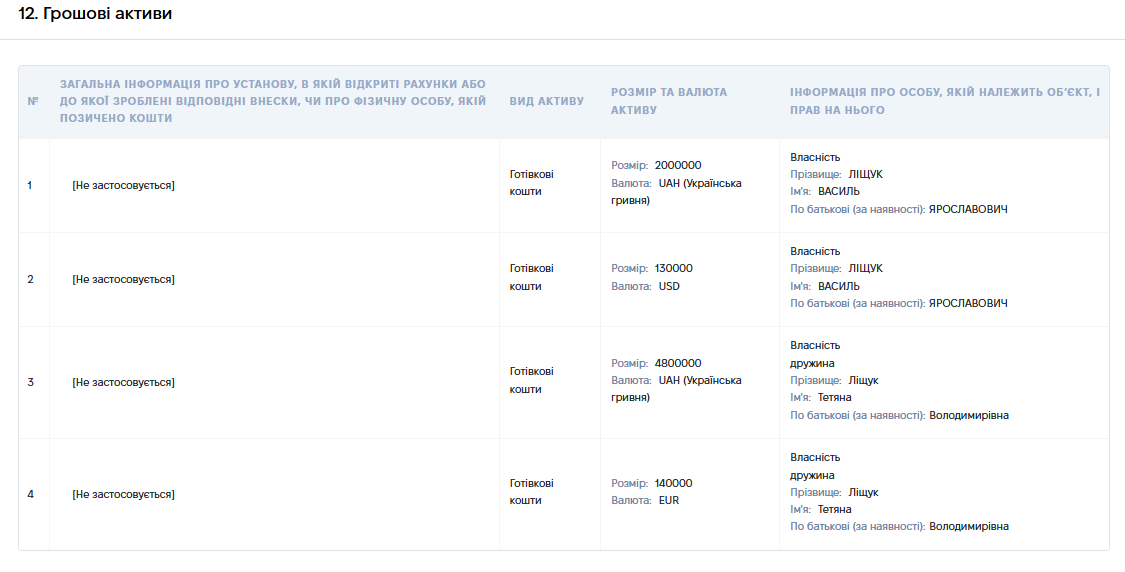Click '[Не застосовується]' in row 4
The height and width of the screenshot is (572, 1125).
click(x=123, y=494)
